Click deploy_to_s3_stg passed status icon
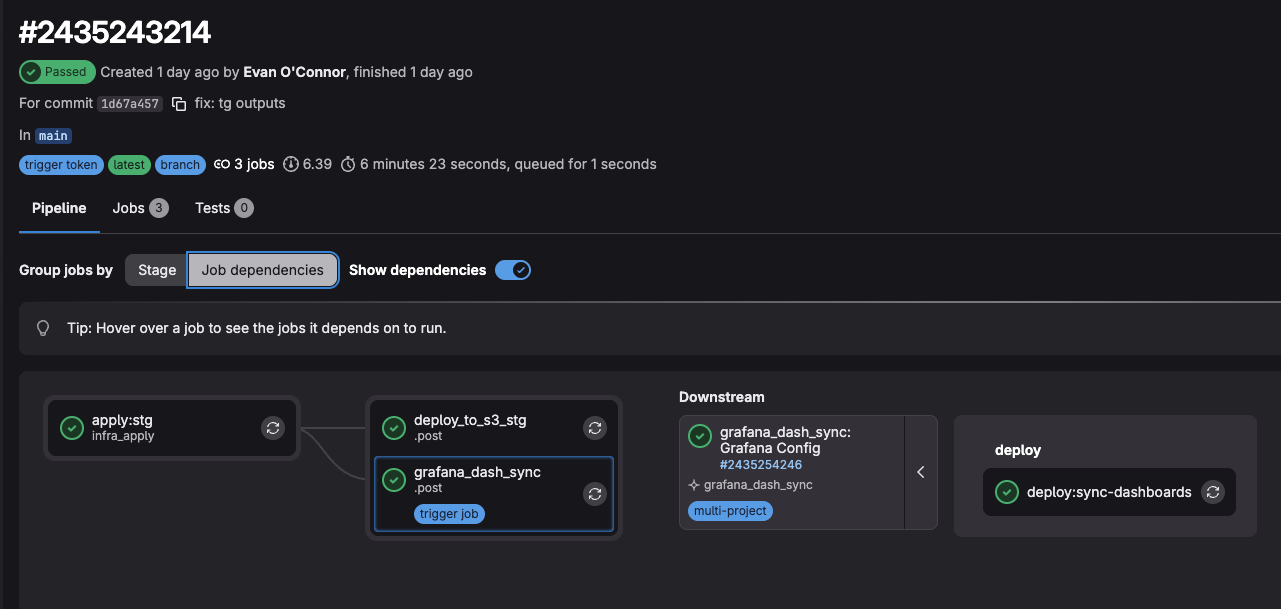 point(394,428)
